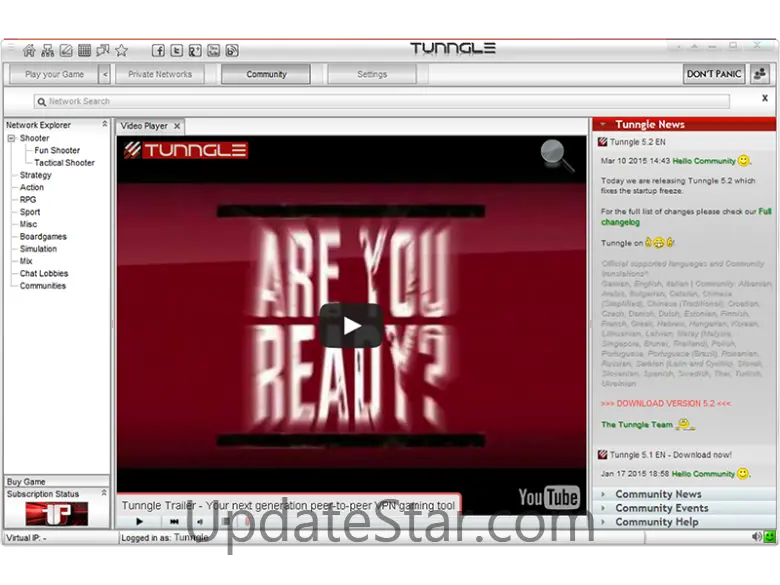Click DOWNLOAD VERSION 5.2 link
The width and height of the screenshot is (780, 585).
666,403
